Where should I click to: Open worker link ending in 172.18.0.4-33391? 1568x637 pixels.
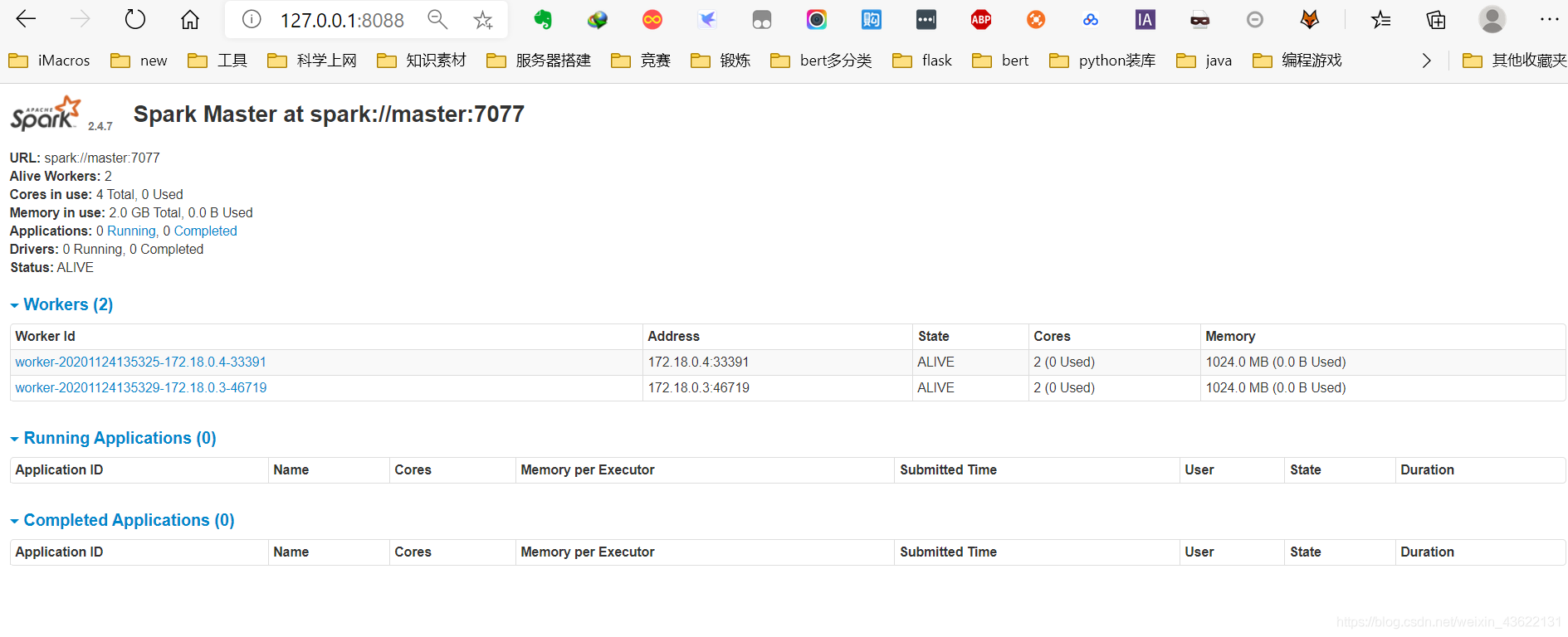140,362
